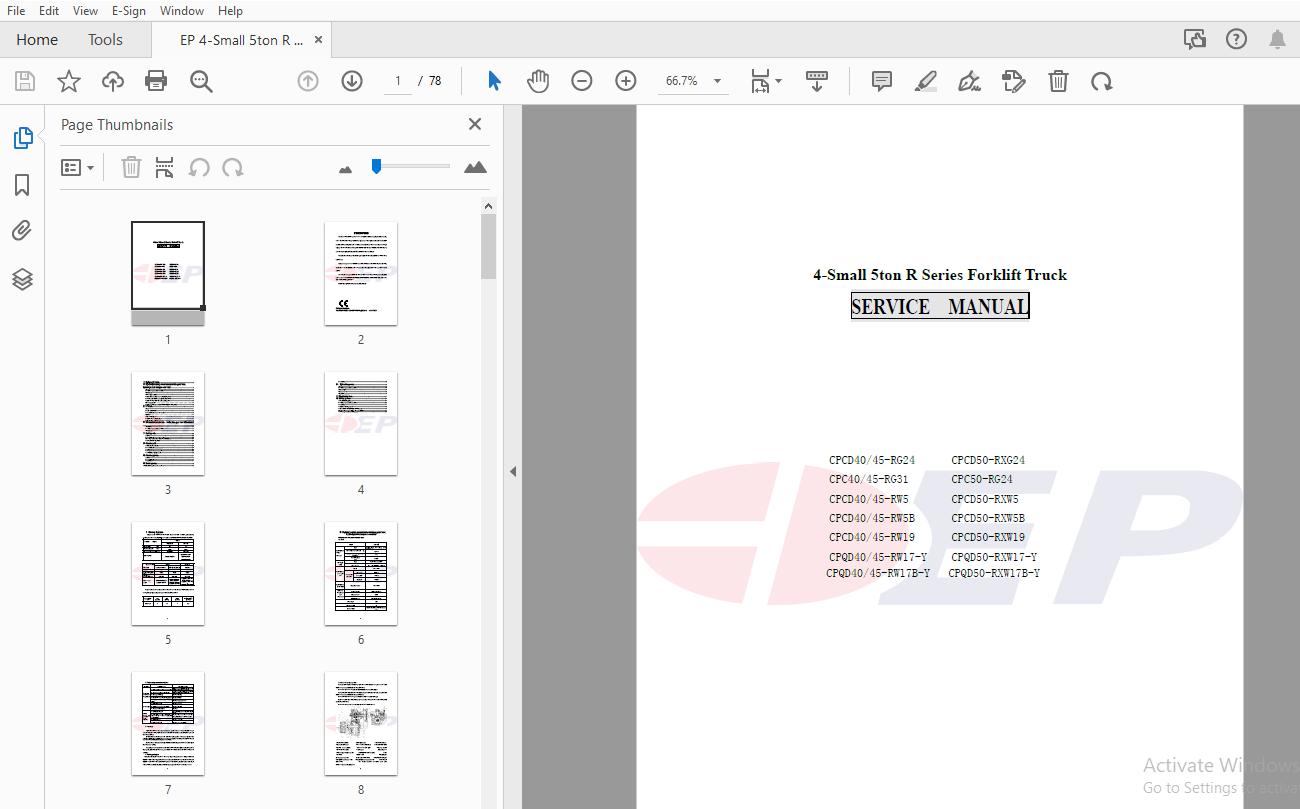This screenshot has height=809, width=1300.
Task: Rotate thumbnails counterclockwise
Action: click(x=199, y=167)
